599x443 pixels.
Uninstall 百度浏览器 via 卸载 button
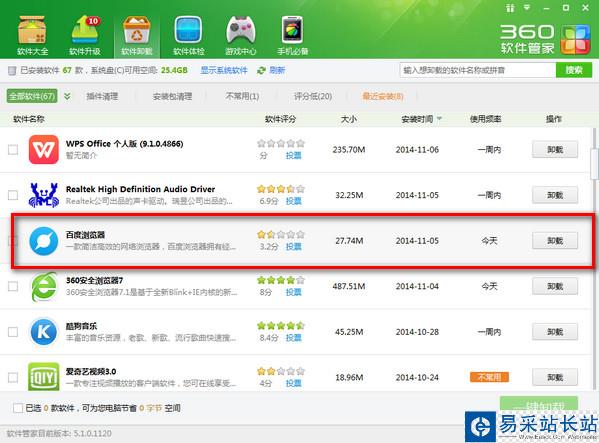[x=555, y=241]
